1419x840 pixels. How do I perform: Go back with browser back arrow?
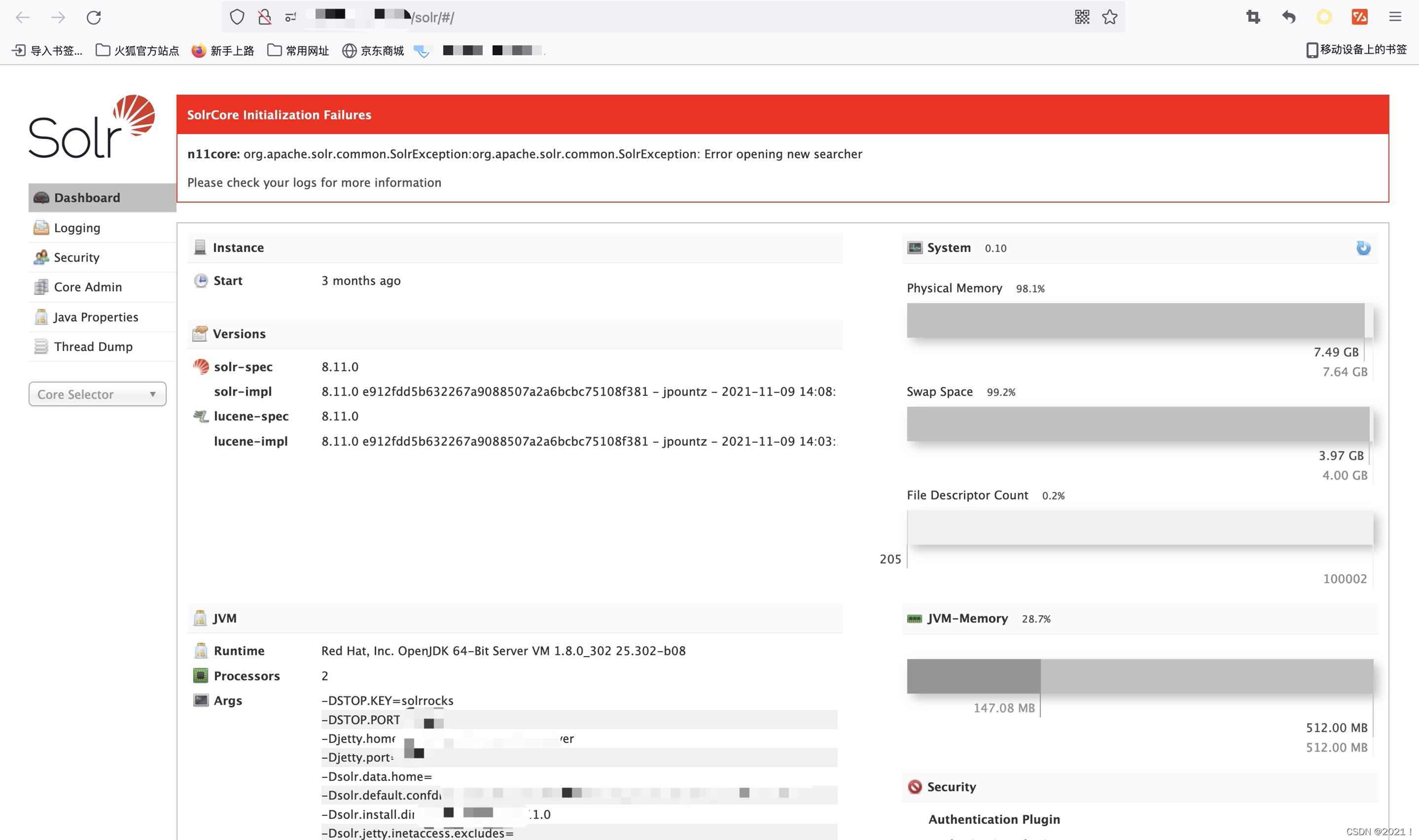pyautogui.click(x=23, y=18)
